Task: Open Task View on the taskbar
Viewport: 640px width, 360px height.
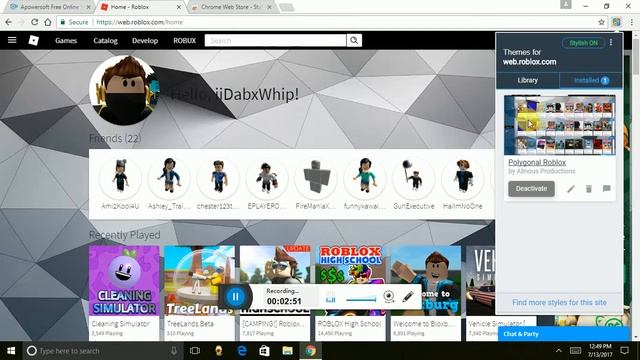Action: [x=195, y=351]
